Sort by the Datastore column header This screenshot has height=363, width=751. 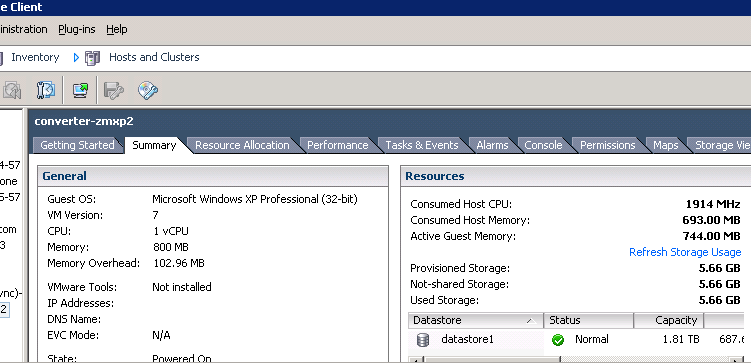(476, 320)
